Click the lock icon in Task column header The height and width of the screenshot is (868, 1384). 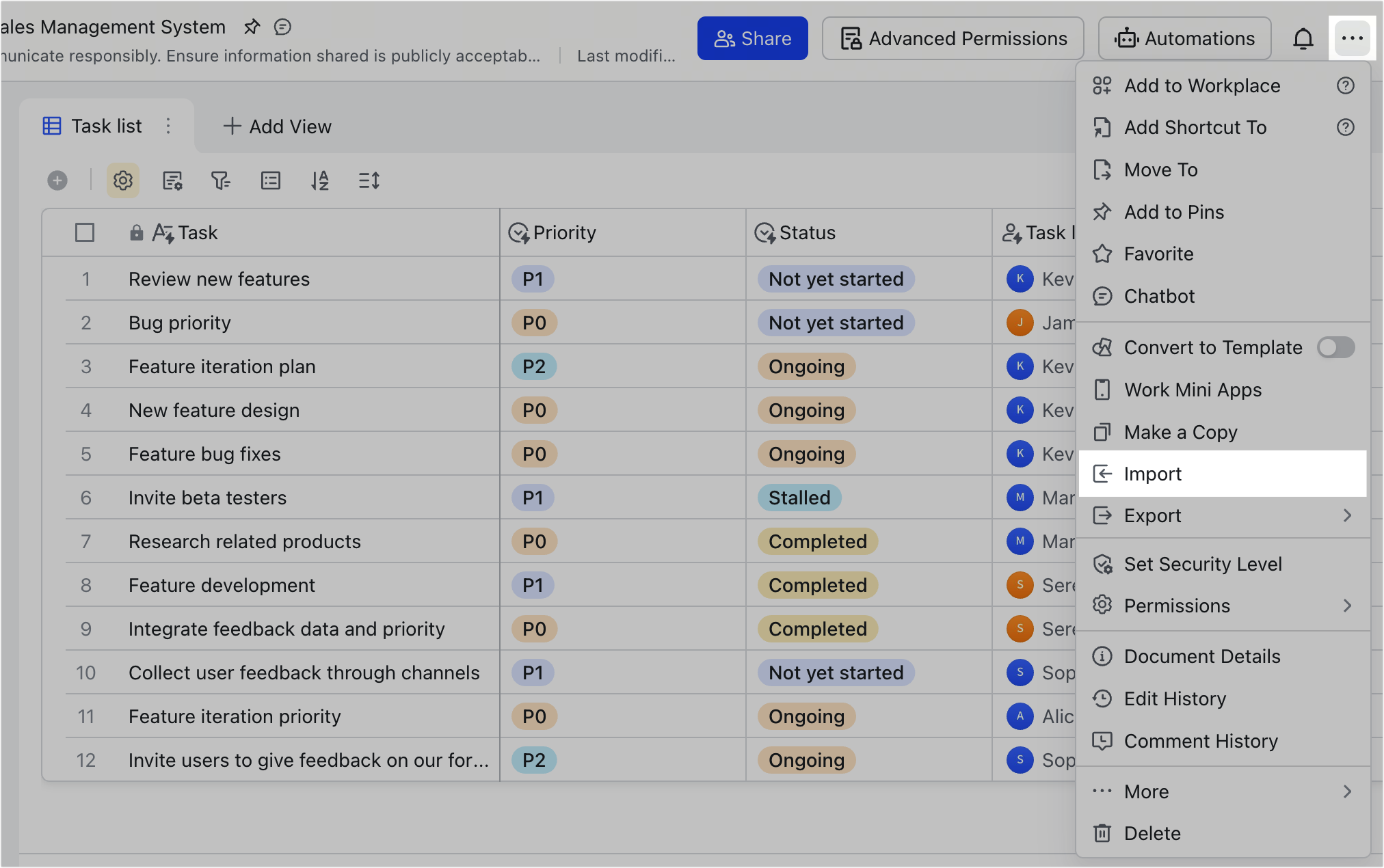tap(137, 232)
